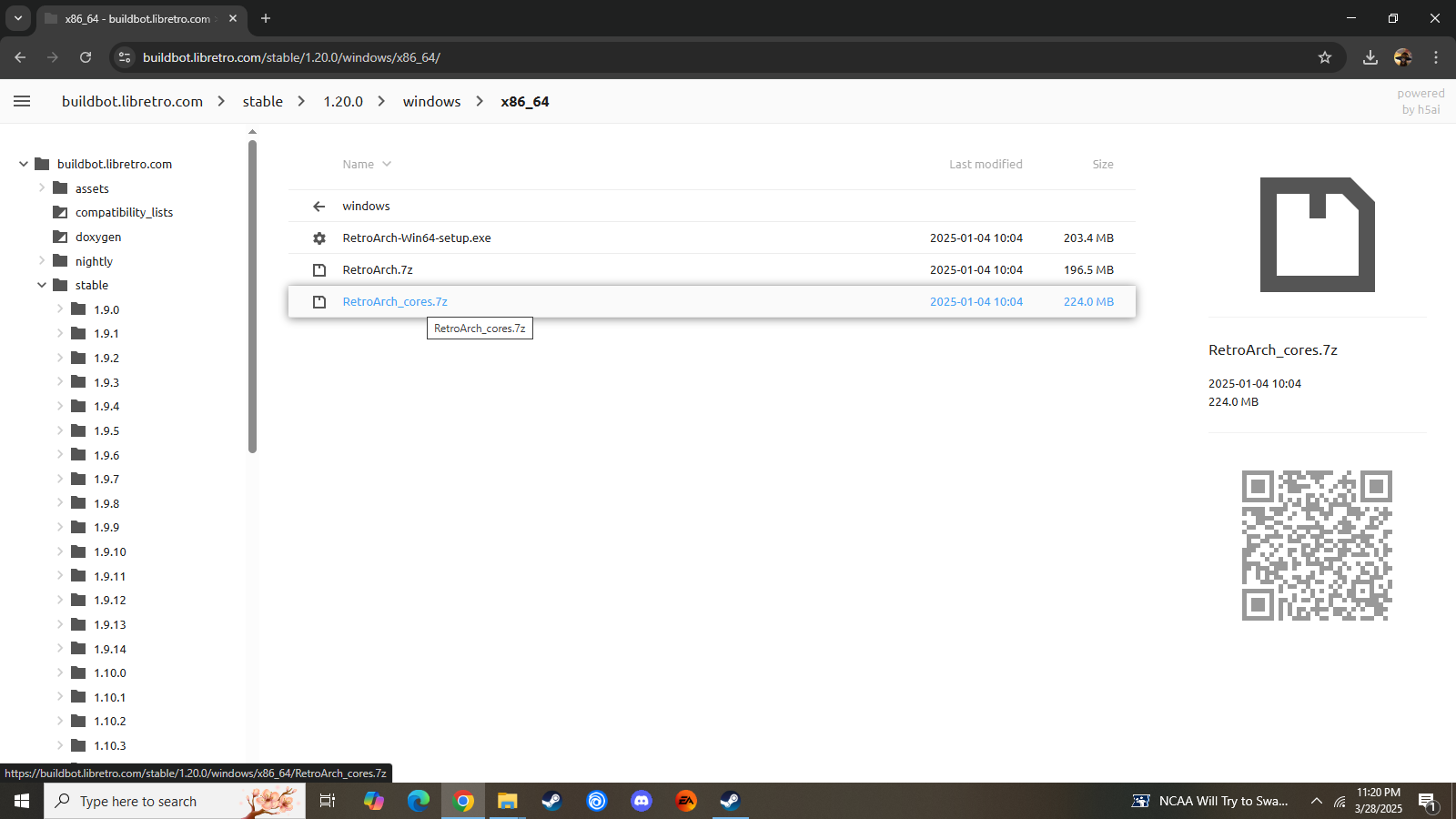Open the taskbar clock showing 11:20 PM

1378,801
